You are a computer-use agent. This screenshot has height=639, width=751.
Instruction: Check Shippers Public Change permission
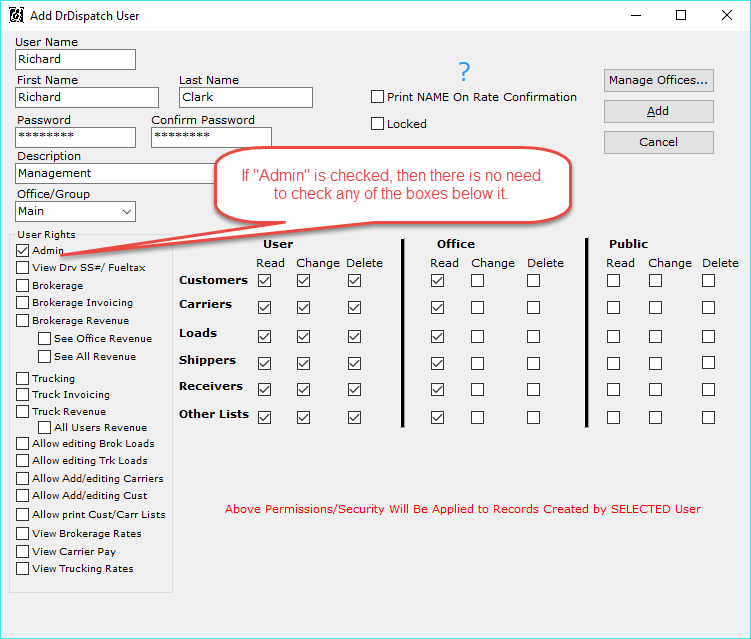(656, 364)
